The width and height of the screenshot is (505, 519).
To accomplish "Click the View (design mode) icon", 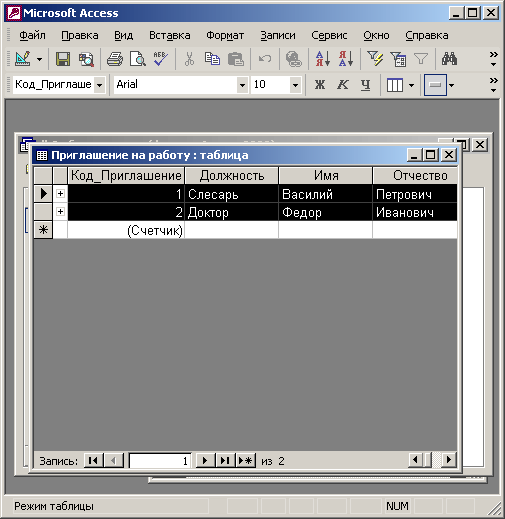I will (23, 59).
